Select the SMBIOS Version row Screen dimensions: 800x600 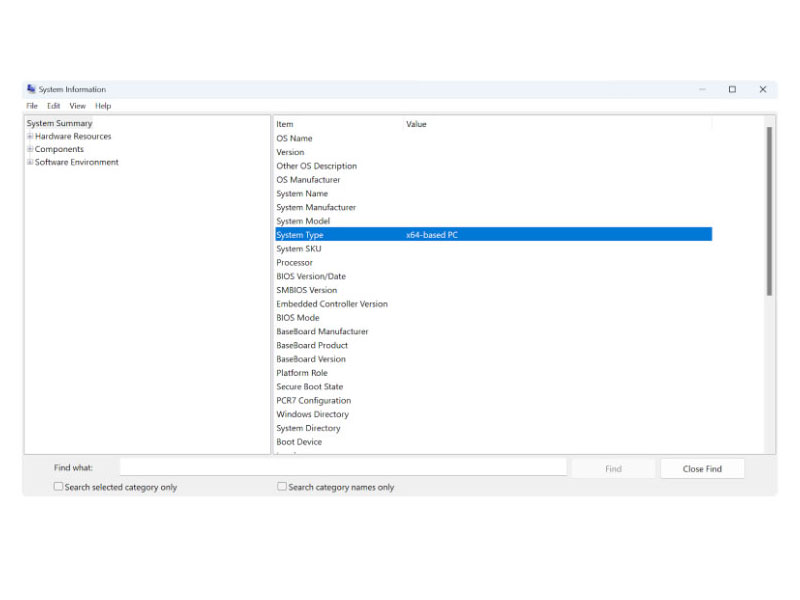click(x=493, y=290)
